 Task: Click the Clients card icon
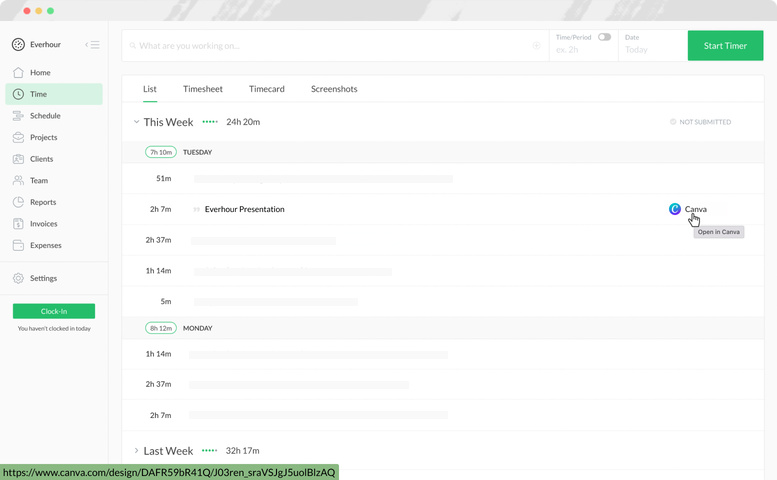pyautogui.click(x=18, y=159)
